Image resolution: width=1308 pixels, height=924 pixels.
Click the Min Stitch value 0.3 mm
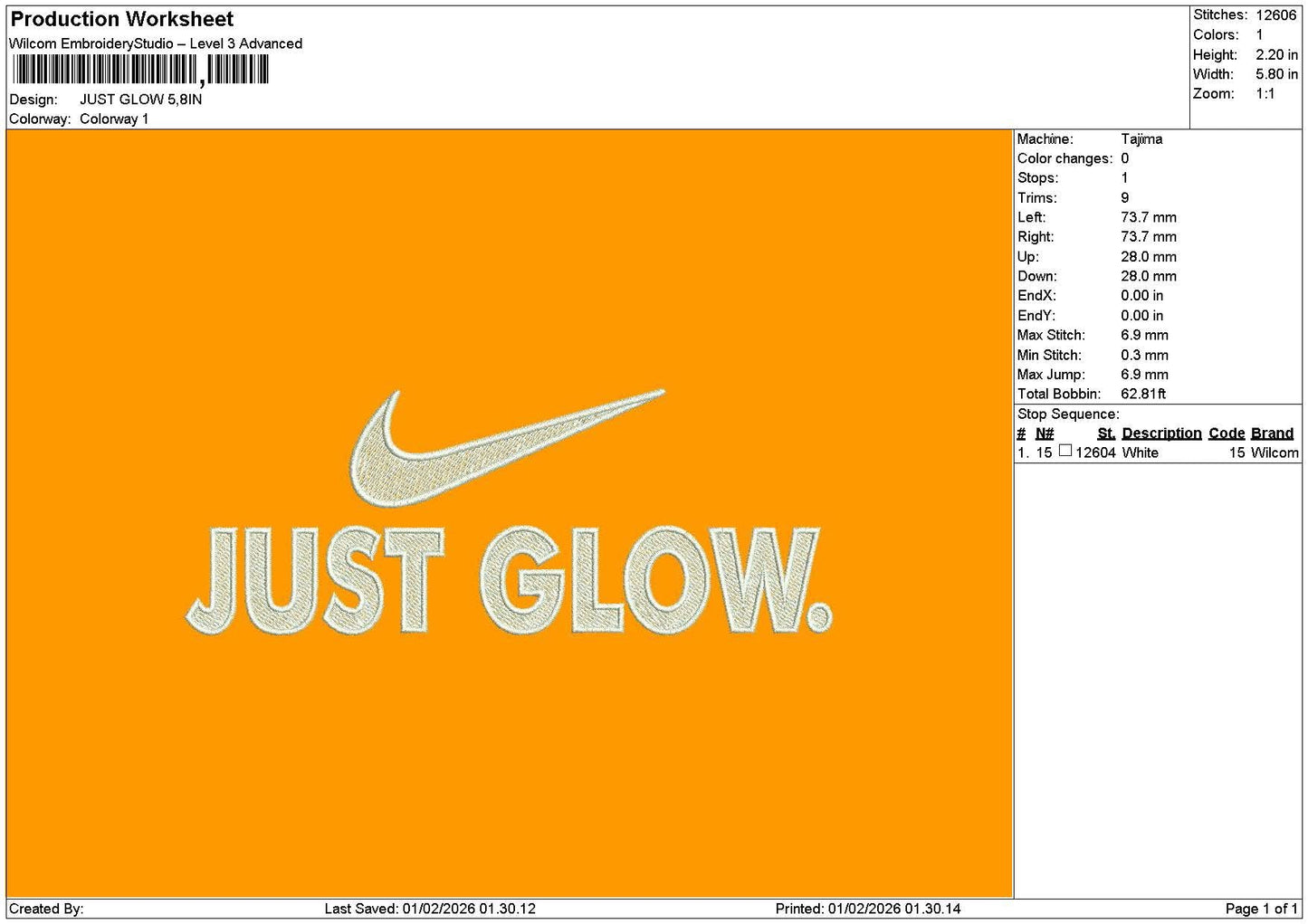pos(1144,356)
